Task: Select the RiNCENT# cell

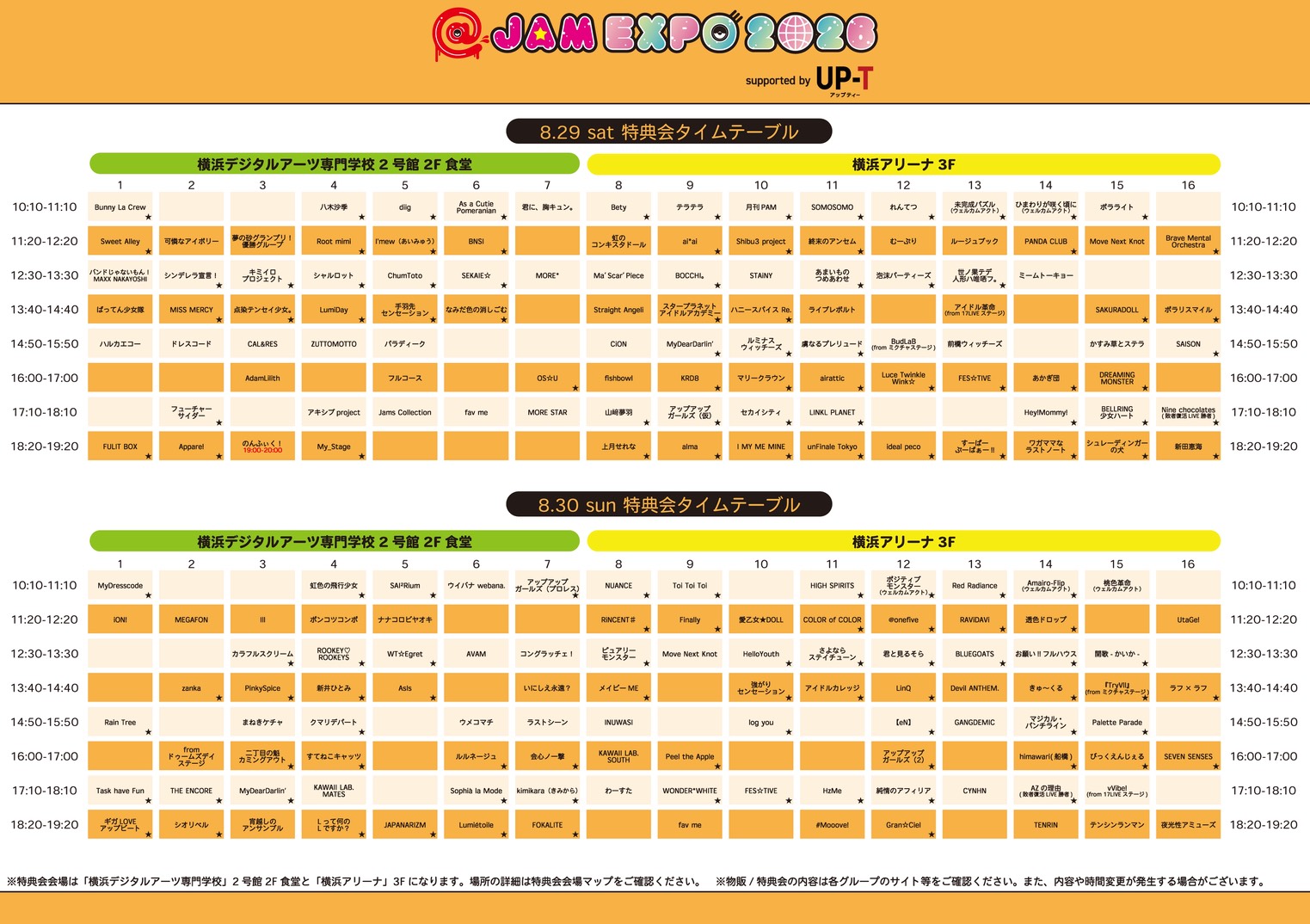Action: [618, 619]
